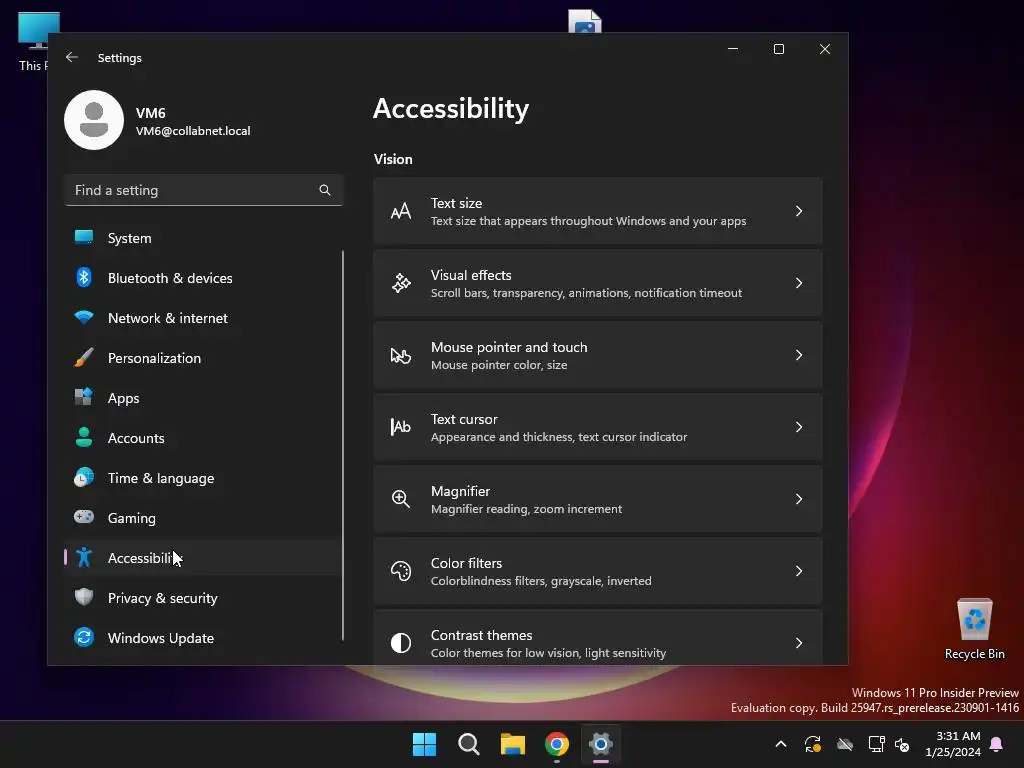Screen dimensions: 1024x768
Task: Expand Text size chevron arrow
Action: click(799, 211)
